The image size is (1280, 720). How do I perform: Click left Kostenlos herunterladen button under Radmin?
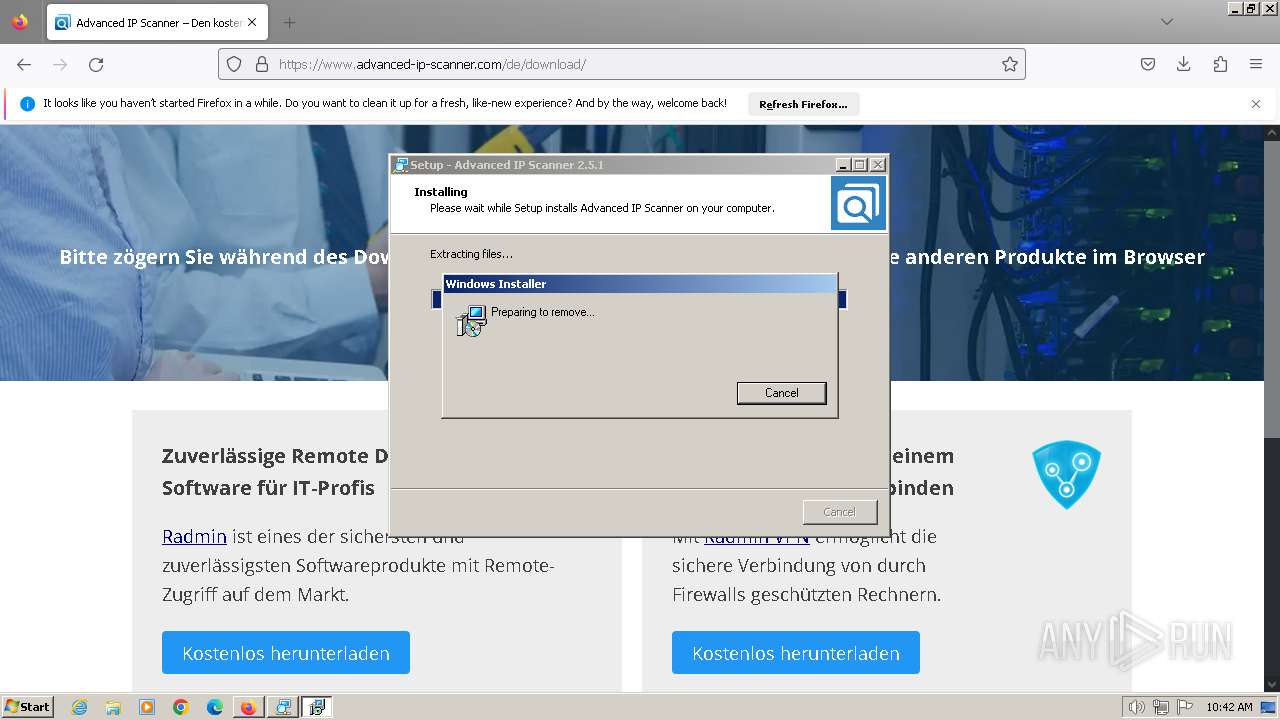[x=286, y=652]
